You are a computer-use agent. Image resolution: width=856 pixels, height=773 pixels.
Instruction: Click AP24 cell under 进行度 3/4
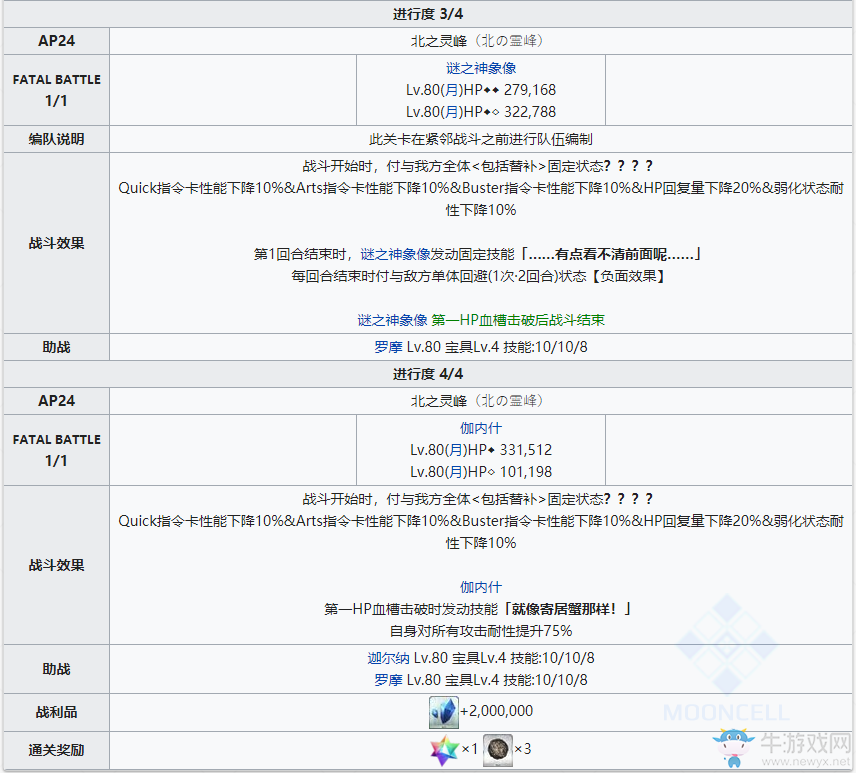[56, 41]
